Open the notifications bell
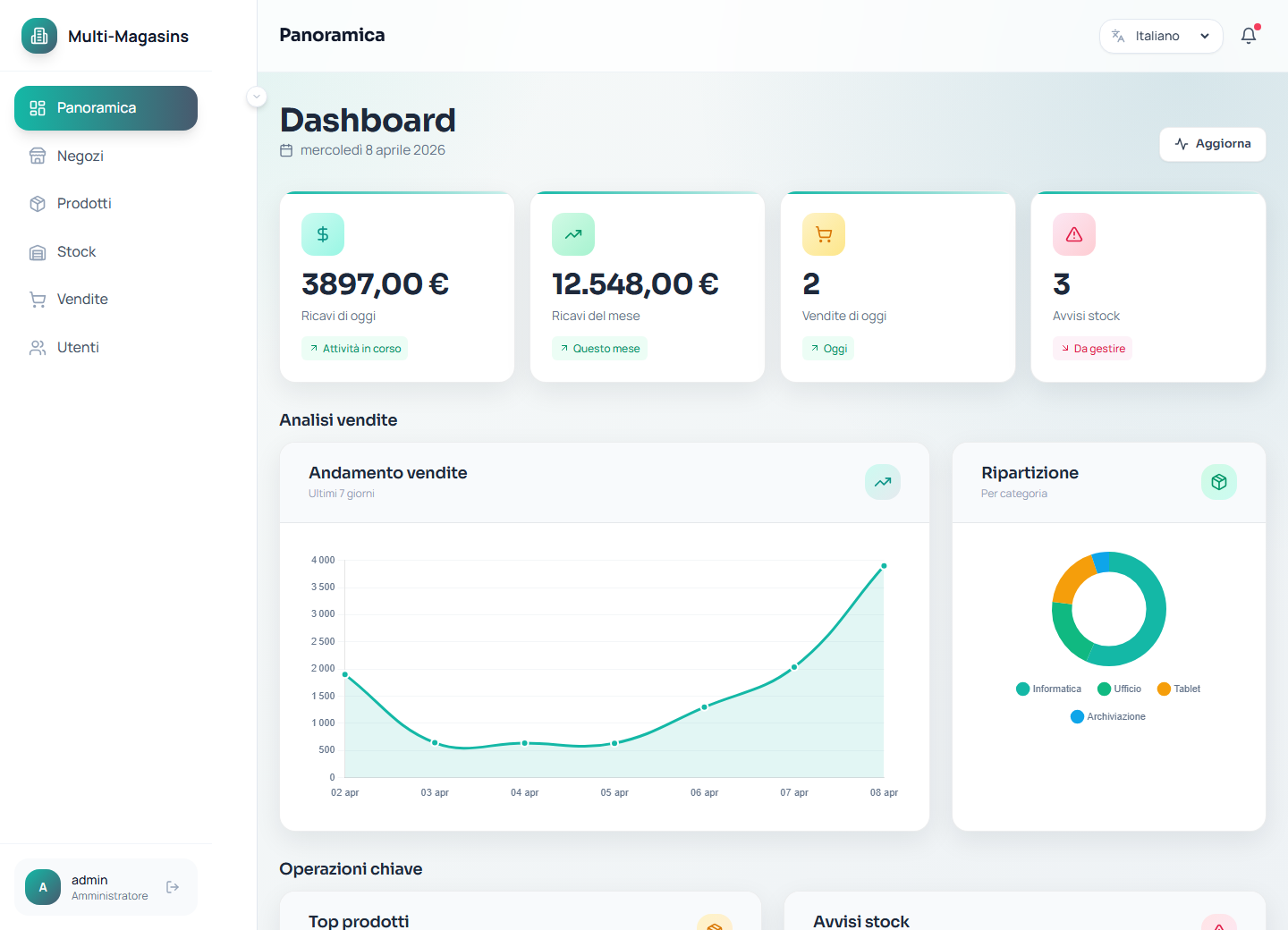 pos(1249,36)
